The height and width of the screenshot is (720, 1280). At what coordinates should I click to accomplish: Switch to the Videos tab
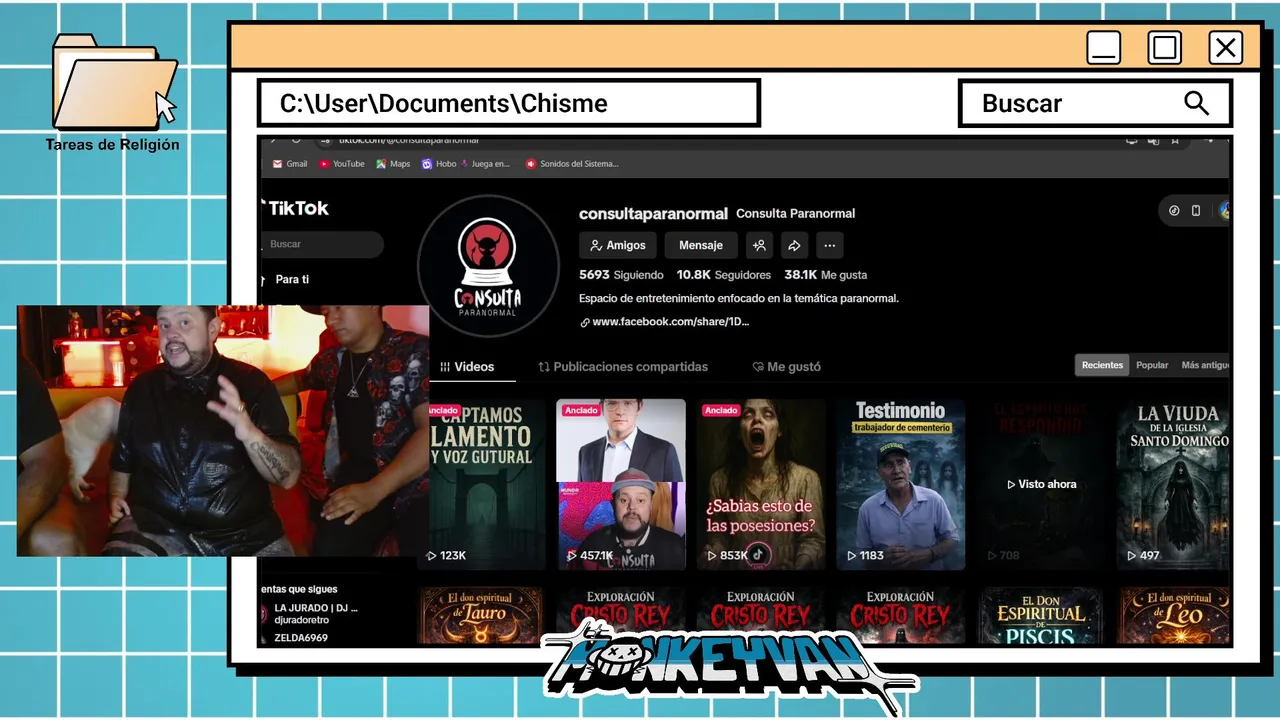[x=467, y=367]
